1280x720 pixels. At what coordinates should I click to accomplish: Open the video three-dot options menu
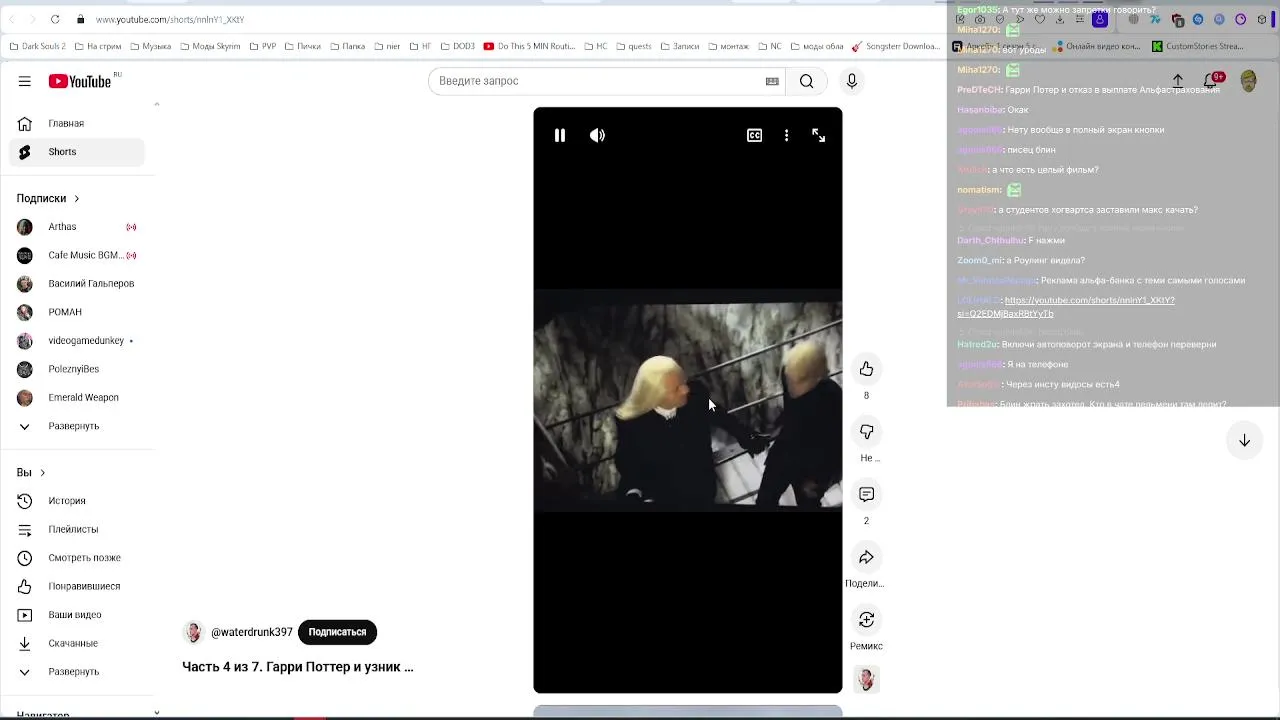pyautogui.click(x=786, y=135)
